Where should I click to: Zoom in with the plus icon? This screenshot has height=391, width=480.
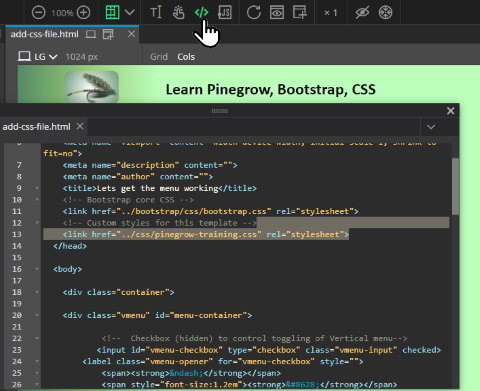[83, 13]
